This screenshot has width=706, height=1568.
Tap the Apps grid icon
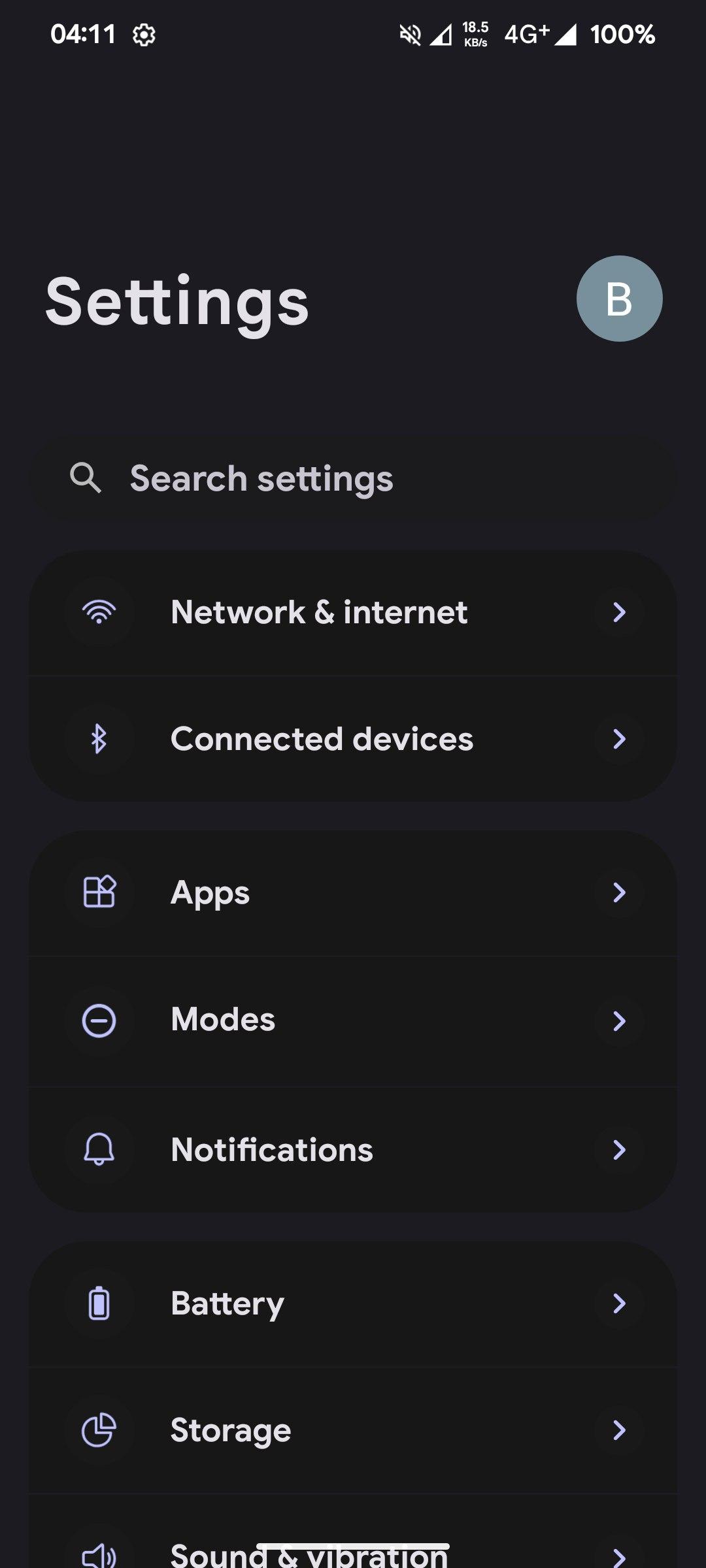[99, 892]
